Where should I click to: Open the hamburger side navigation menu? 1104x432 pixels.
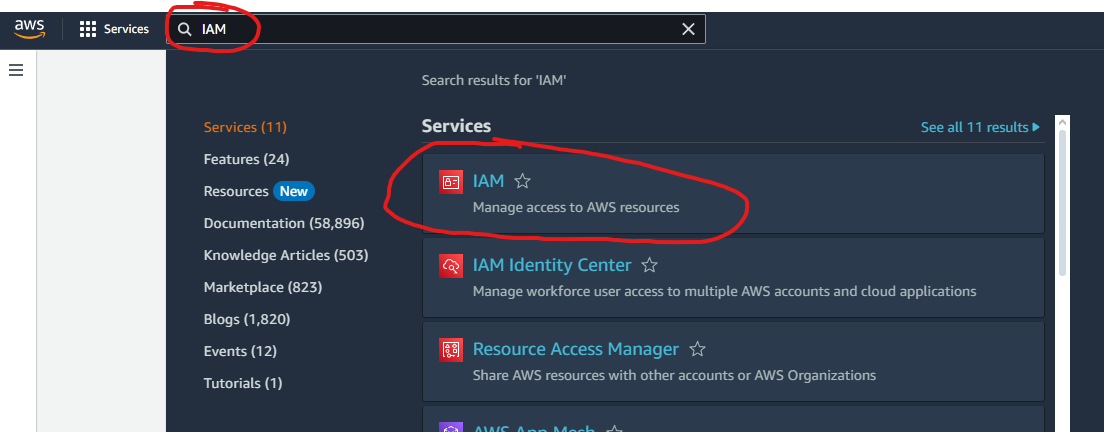point(15,70)
